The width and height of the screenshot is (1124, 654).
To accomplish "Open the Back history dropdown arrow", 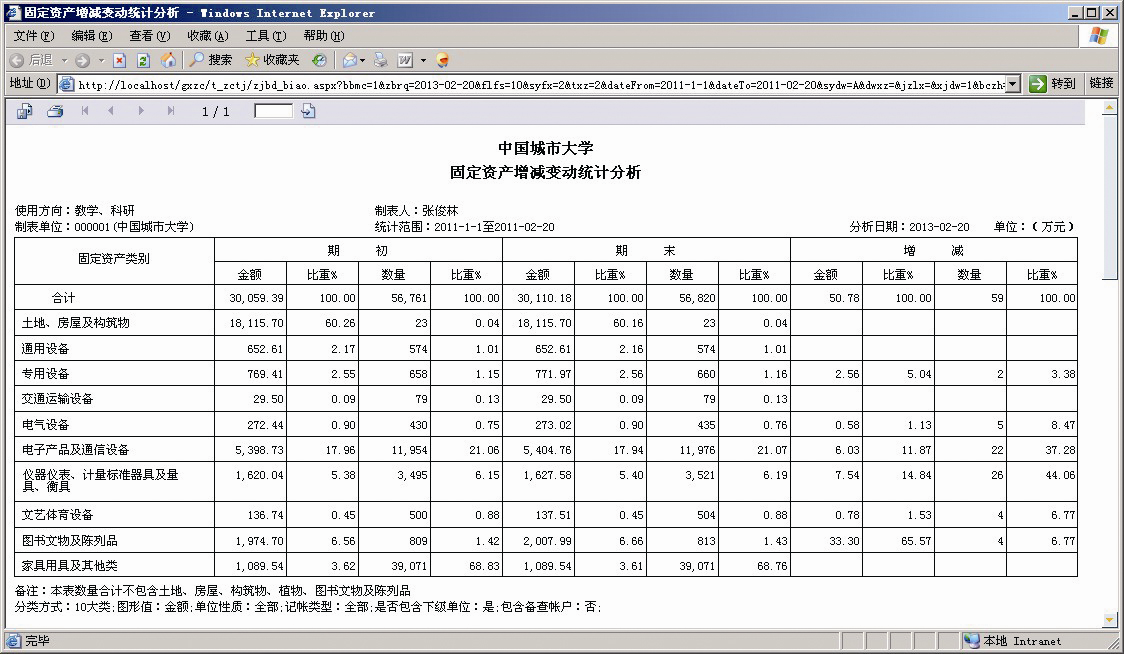I will click(65, 60).
